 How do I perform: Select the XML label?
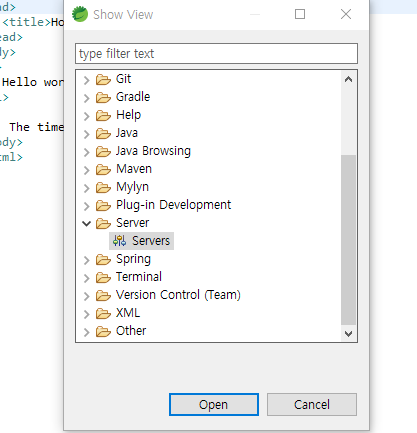128,313
